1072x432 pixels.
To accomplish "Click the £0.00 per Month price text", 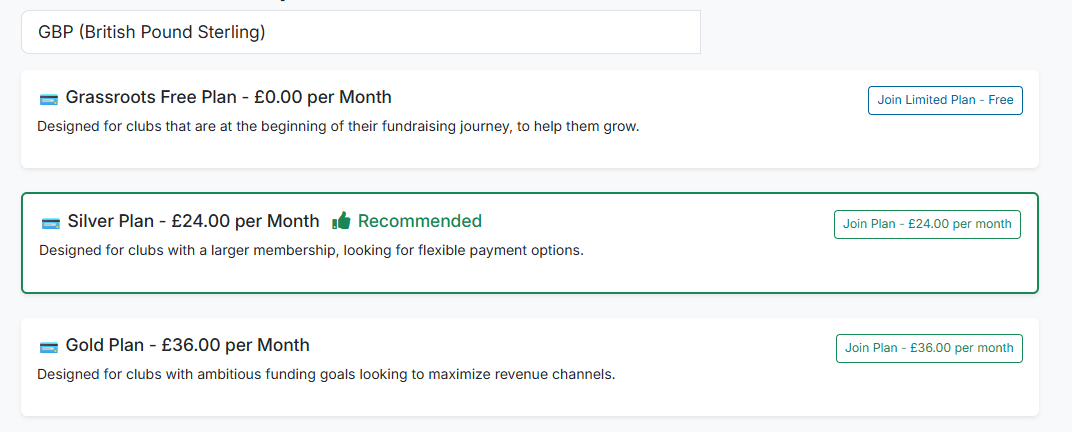I will click(322, 98).
